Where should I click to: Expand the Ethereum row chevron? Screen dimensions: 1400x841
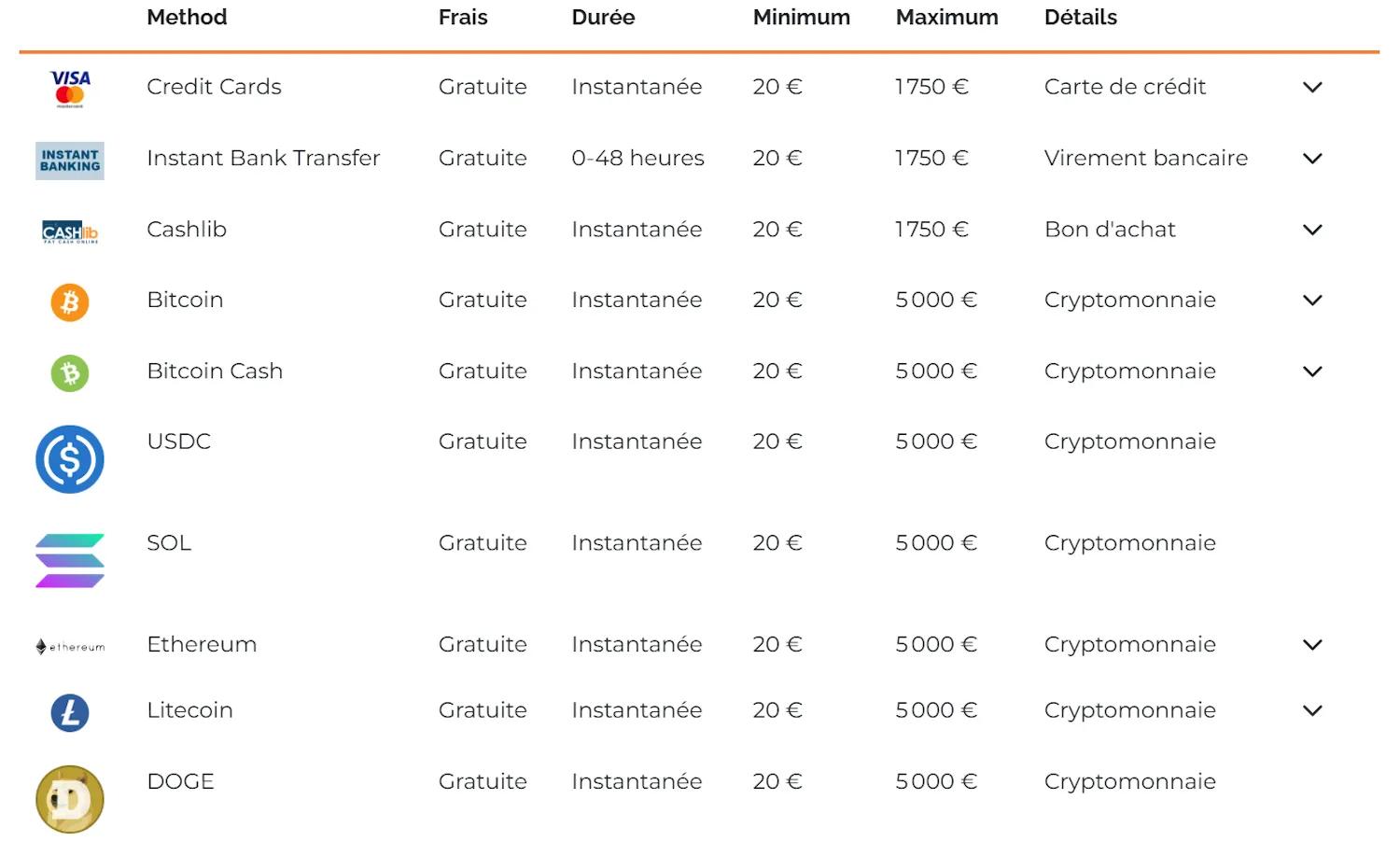click(x=1312, y=645)
